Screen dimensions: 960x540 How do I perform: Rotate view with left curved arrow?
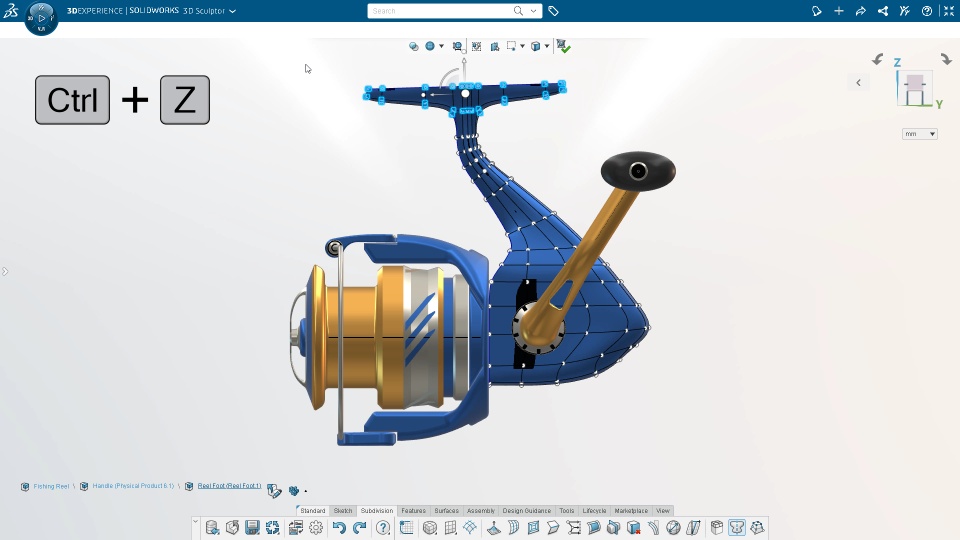point(877,59)
